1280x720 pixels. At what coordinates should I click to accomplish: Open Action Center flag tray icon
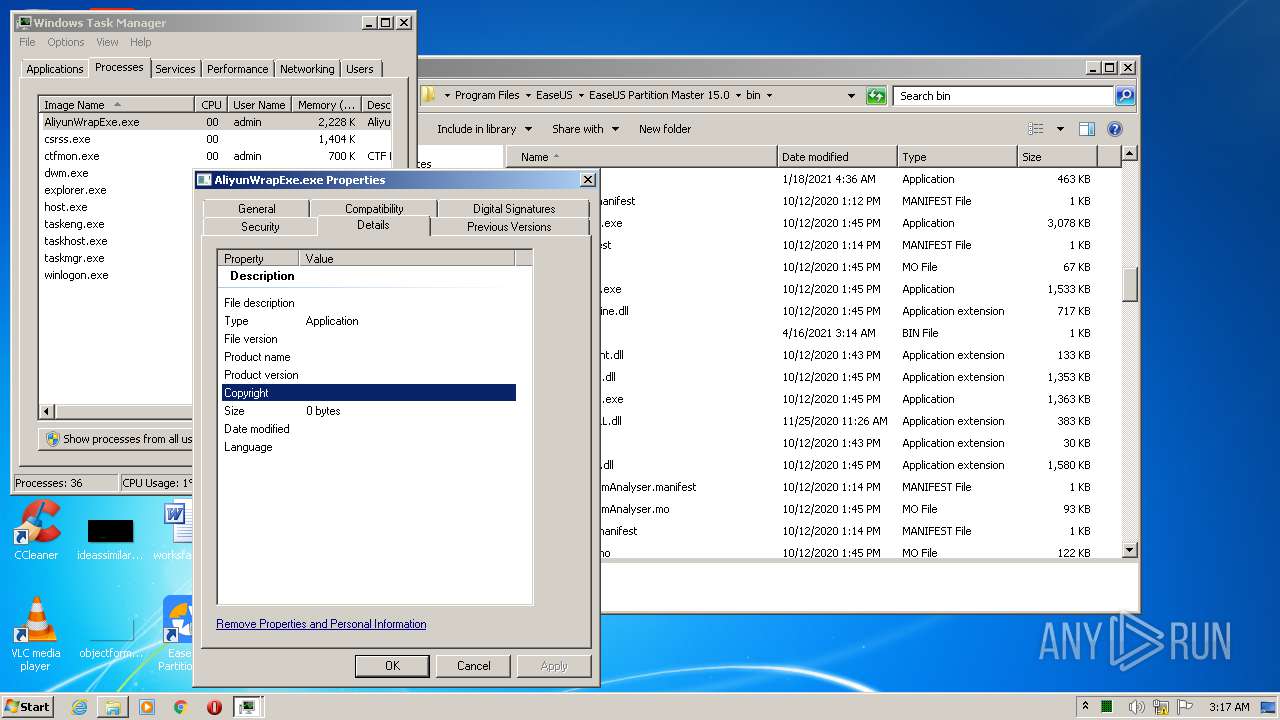[1186, 707]
